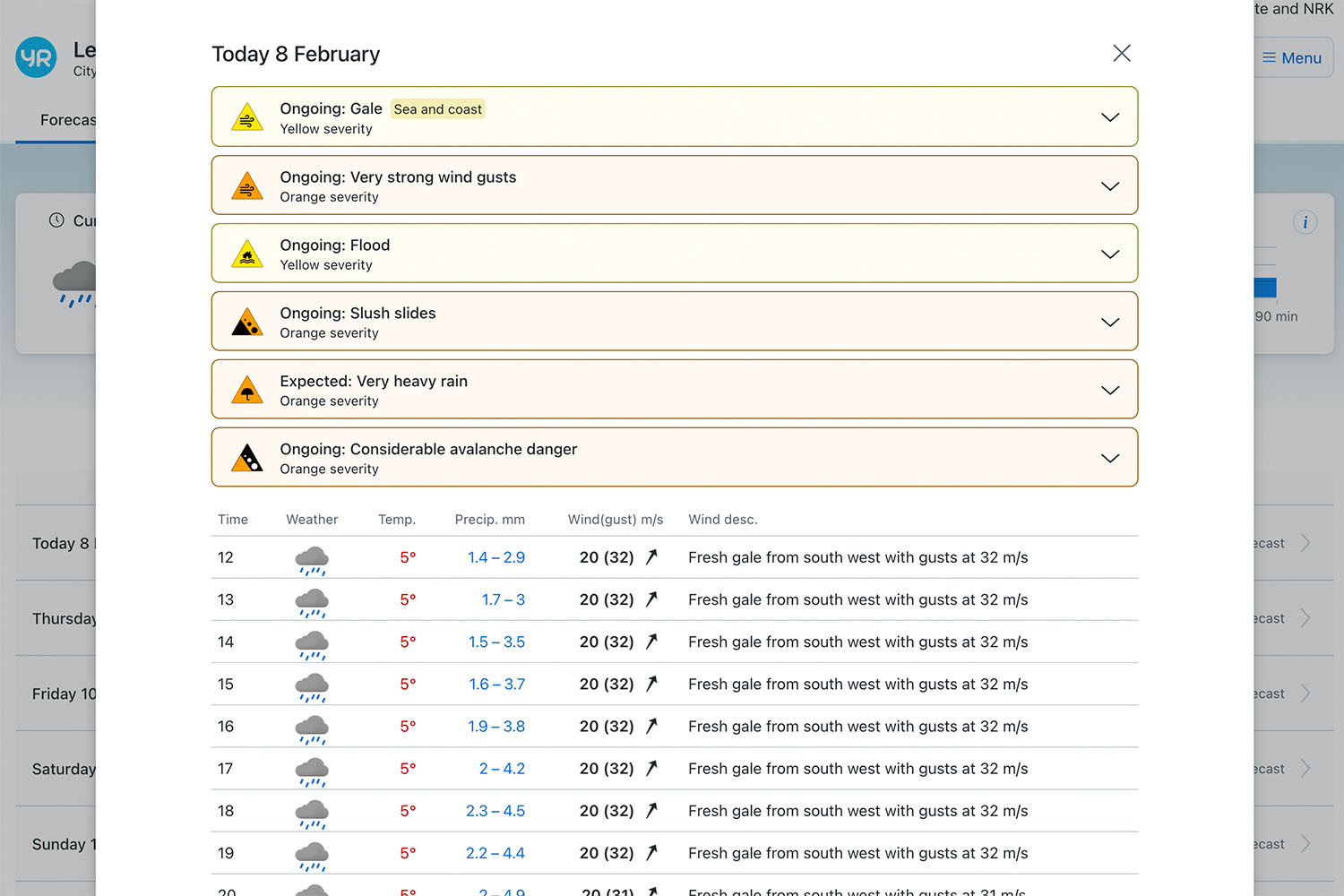1344x896 pixels.
Task: Close the Today 8 February dialog
Action: click(1121, 54)
